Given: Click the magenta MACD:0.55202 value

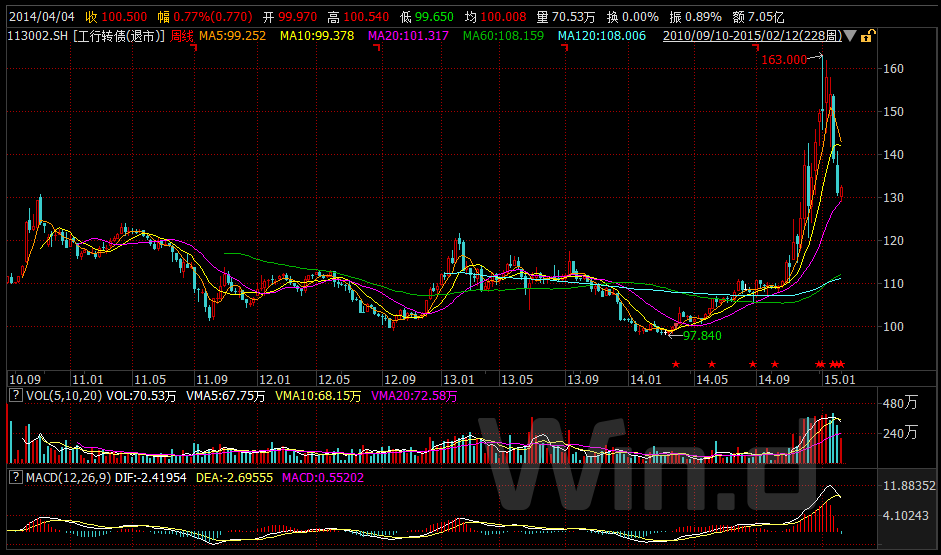Looking at the screenshot, I should click(x=323, y=478).
